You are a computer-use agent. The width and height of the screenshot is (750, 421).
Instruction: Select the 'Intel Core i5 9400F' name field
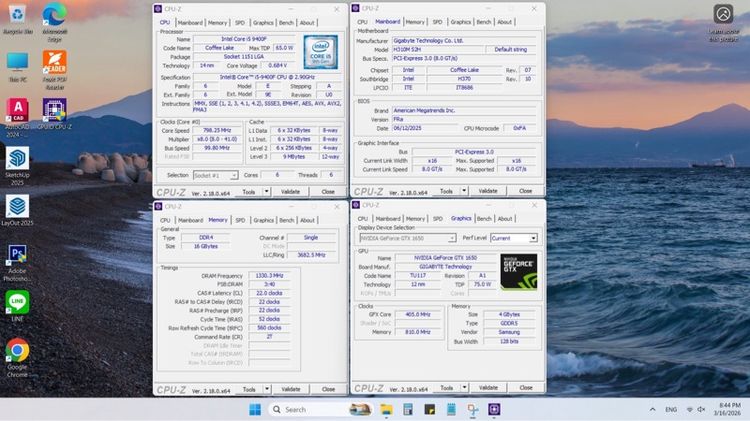(244, 39)
